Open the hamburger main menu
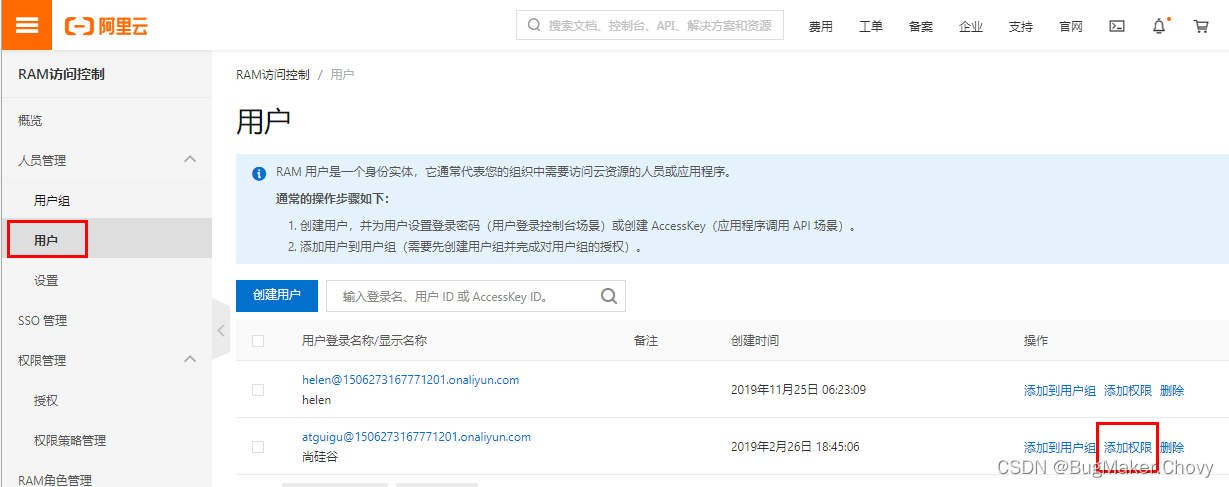Image resolution: width=1229 pixels, height=487 pixels. pyautogui.click(x=27, y=26)
